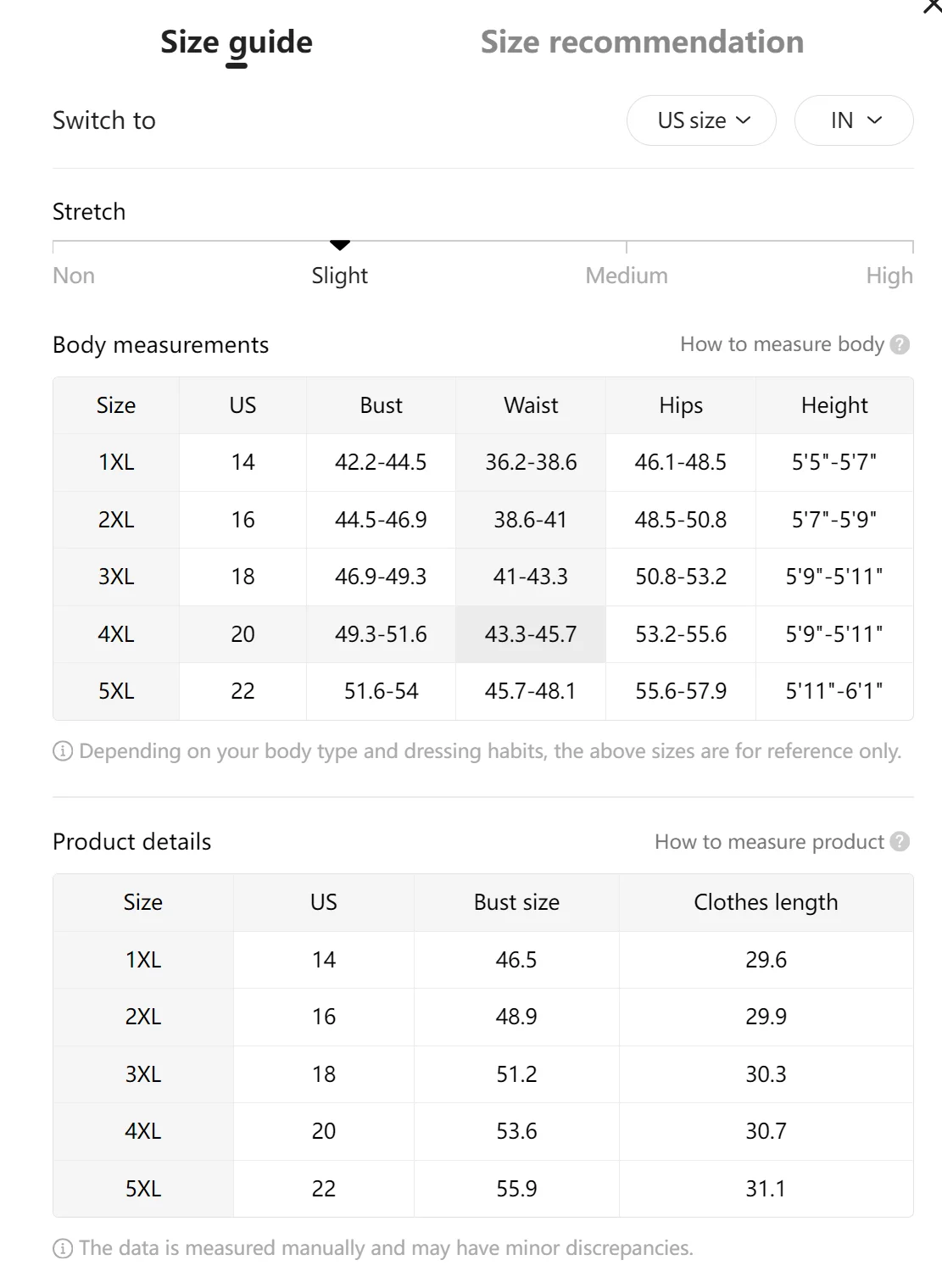The image size is (942, 1288).
Task: Open the IN unit dropdown
Action: [x=854, y=120]
